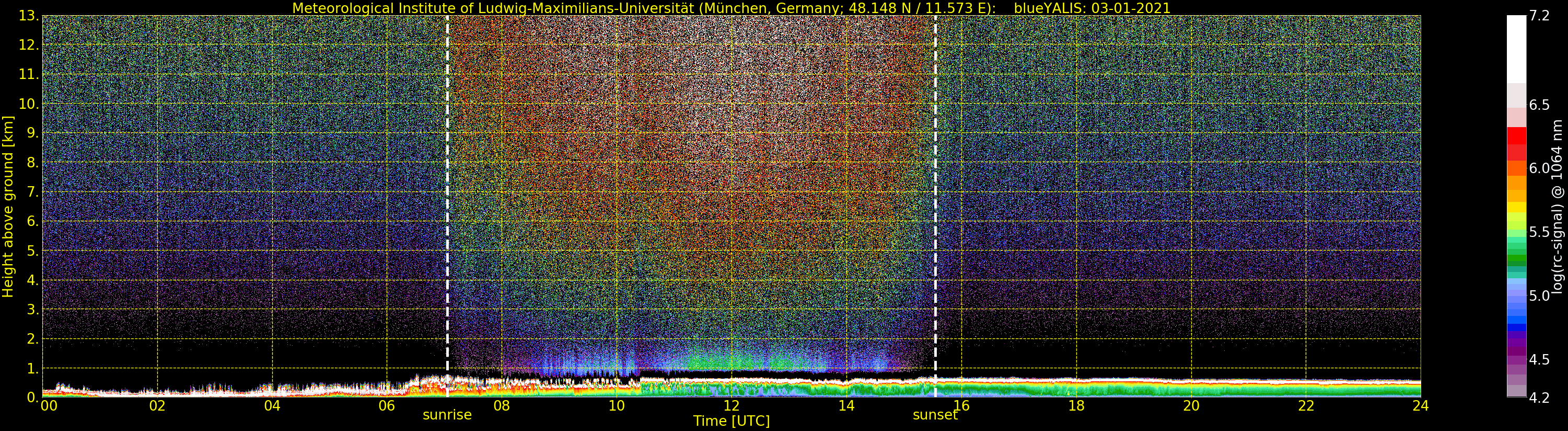Click height-axis tick label "11."
The width and height of the screenshot is (1568, 431).
pos(29,74)
